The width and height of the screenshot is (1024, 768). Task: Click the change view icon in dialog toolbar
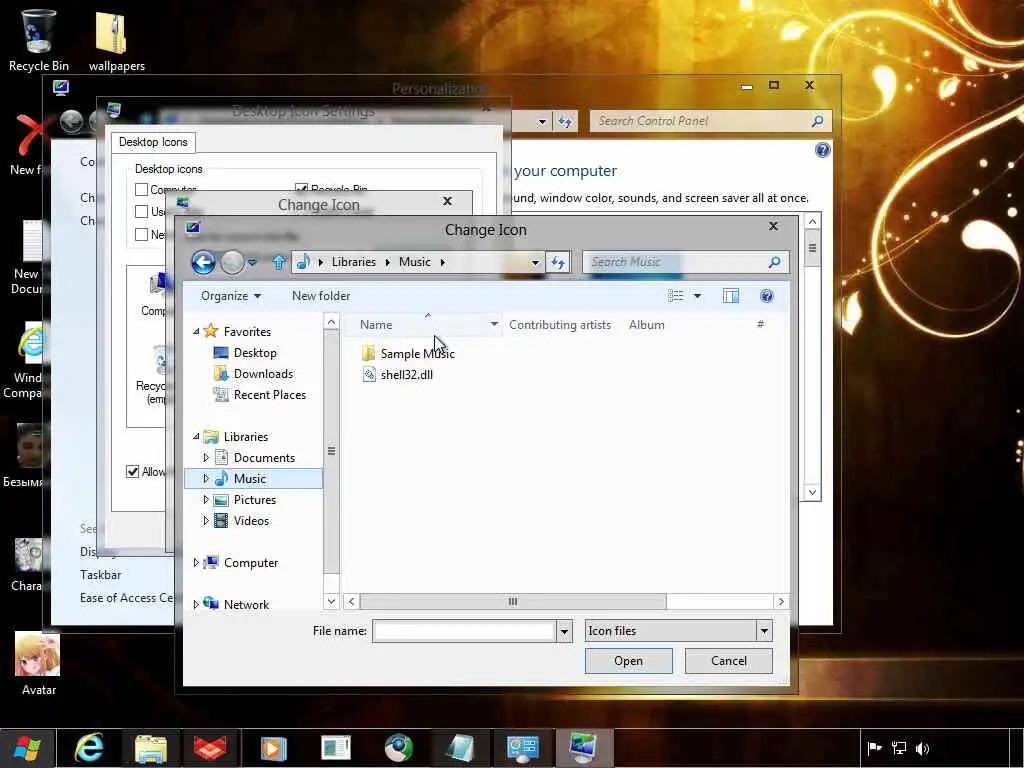coord(675,296)
